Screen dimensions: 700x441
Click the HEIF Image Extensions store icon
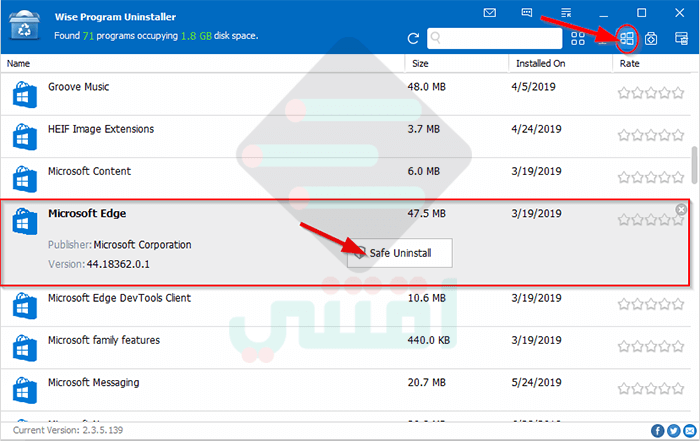(25, 137)
